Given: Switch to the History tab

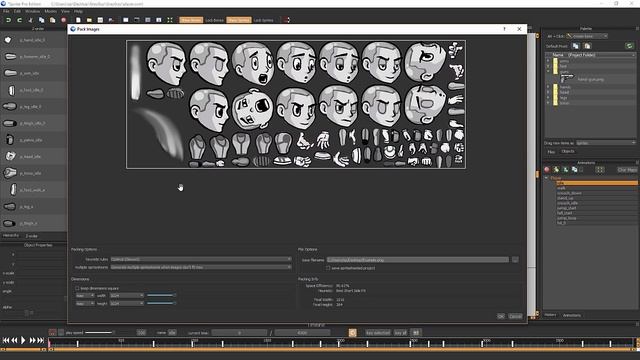Looking at the screenshot, I should [550, 315].
